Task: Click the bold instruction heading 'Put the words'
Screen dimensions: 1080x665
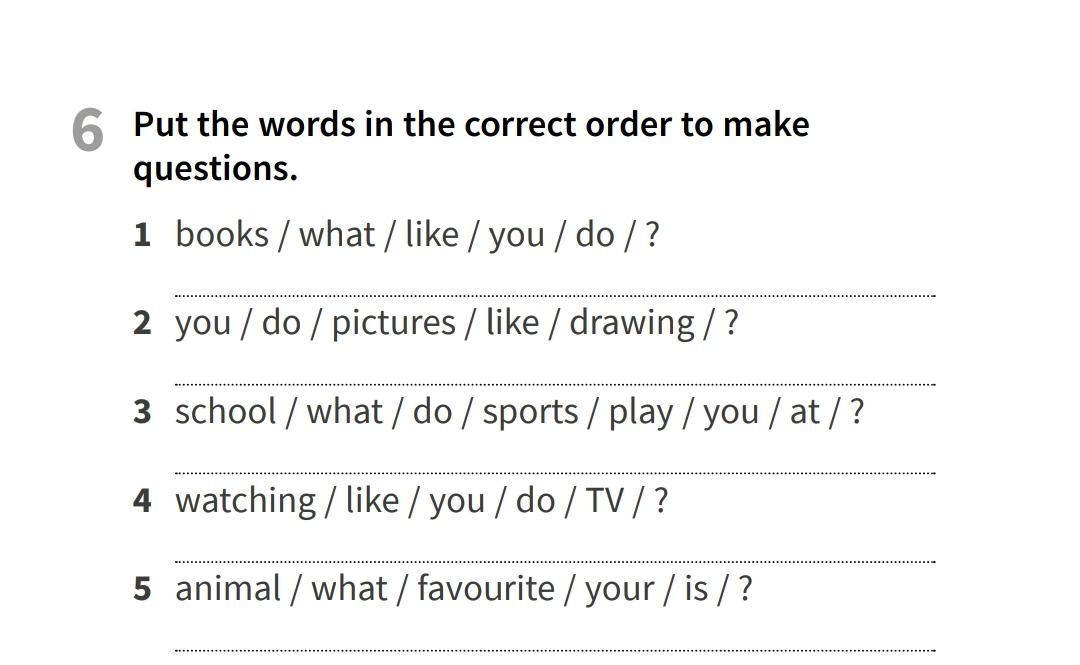Action: coord(470,125)
